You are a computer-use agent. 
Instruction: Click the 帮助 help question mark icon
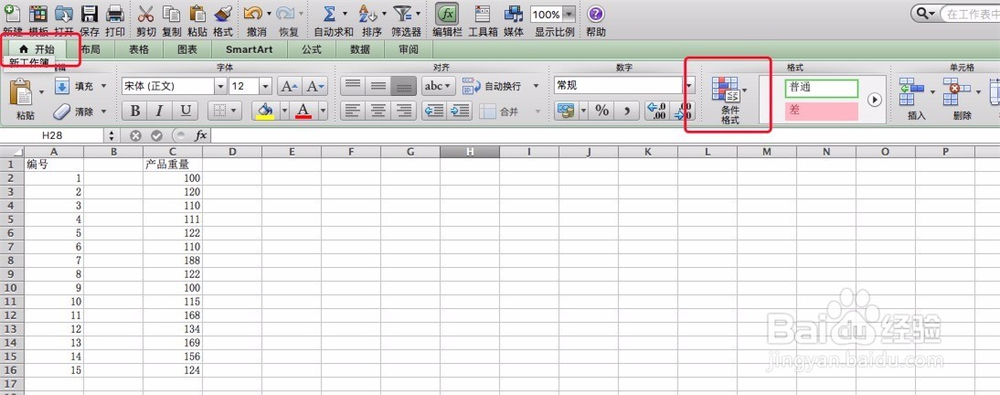595,14
